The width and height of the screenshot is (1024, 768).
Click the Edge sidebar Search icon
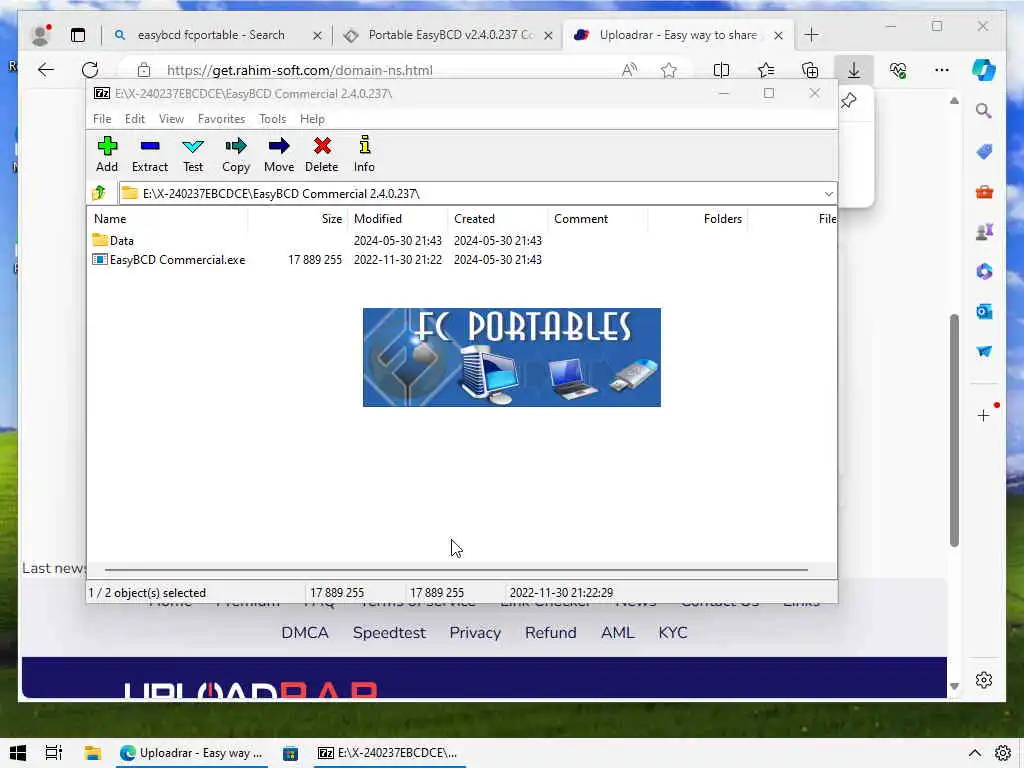(x=984, y=110)
